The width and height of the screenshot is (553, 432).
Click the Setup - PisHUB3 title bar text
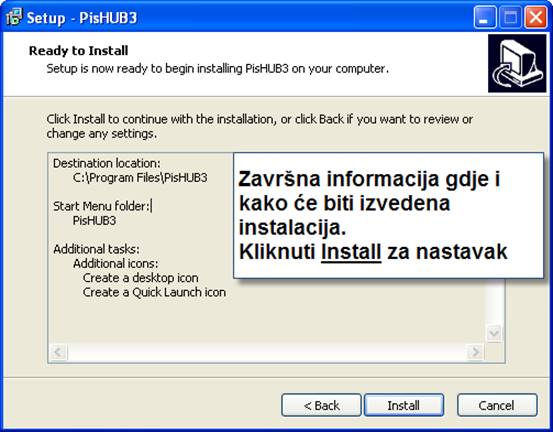[82, 18]
